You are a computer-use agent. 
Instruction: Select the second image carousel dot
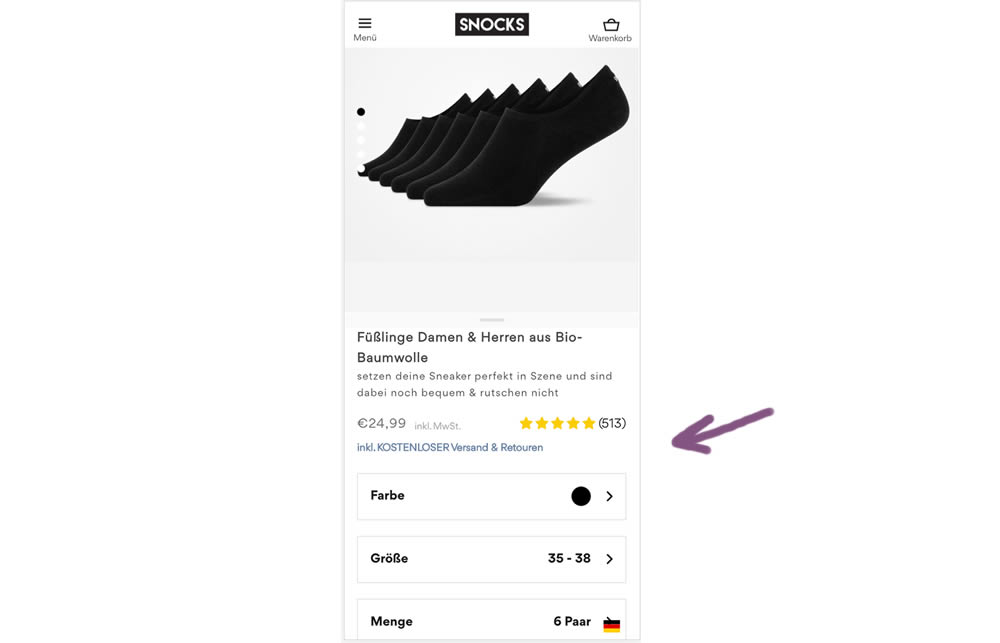(x=361, y=126)
